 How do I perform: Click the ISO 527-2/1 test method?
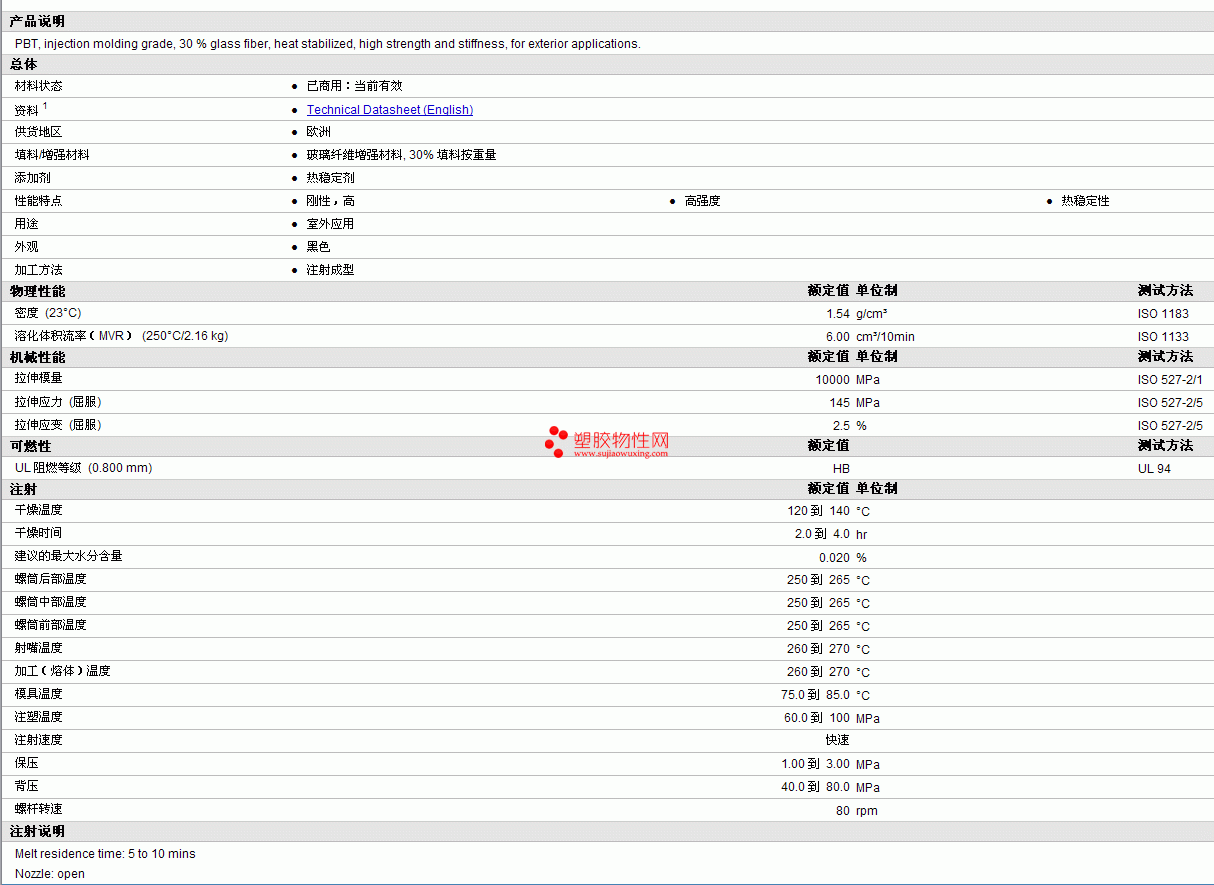[1170, 380]
